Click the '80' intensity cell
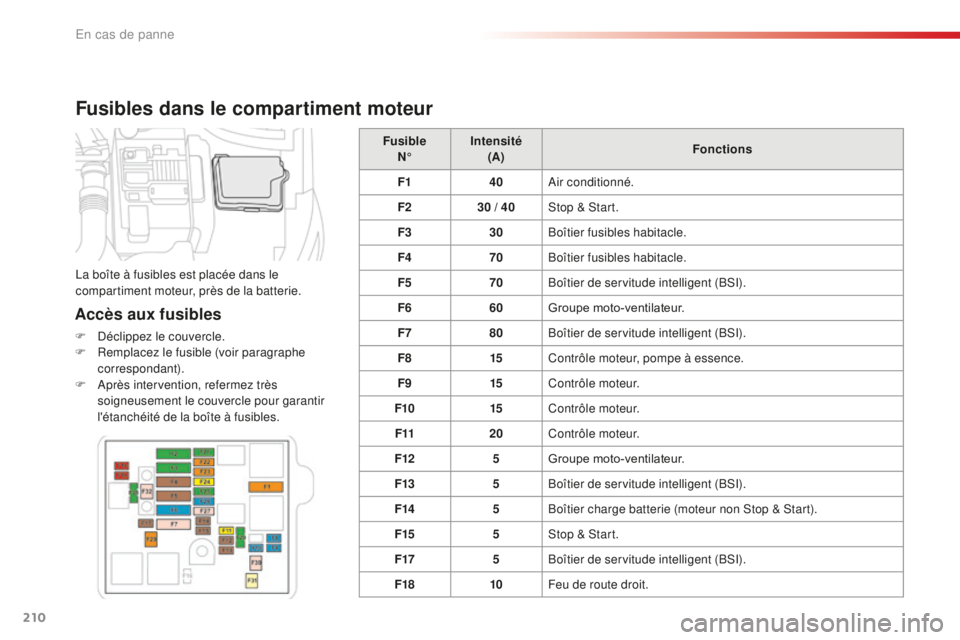This screenshot has width=960, height=640. pyautogui.click(x=496, y=333)
